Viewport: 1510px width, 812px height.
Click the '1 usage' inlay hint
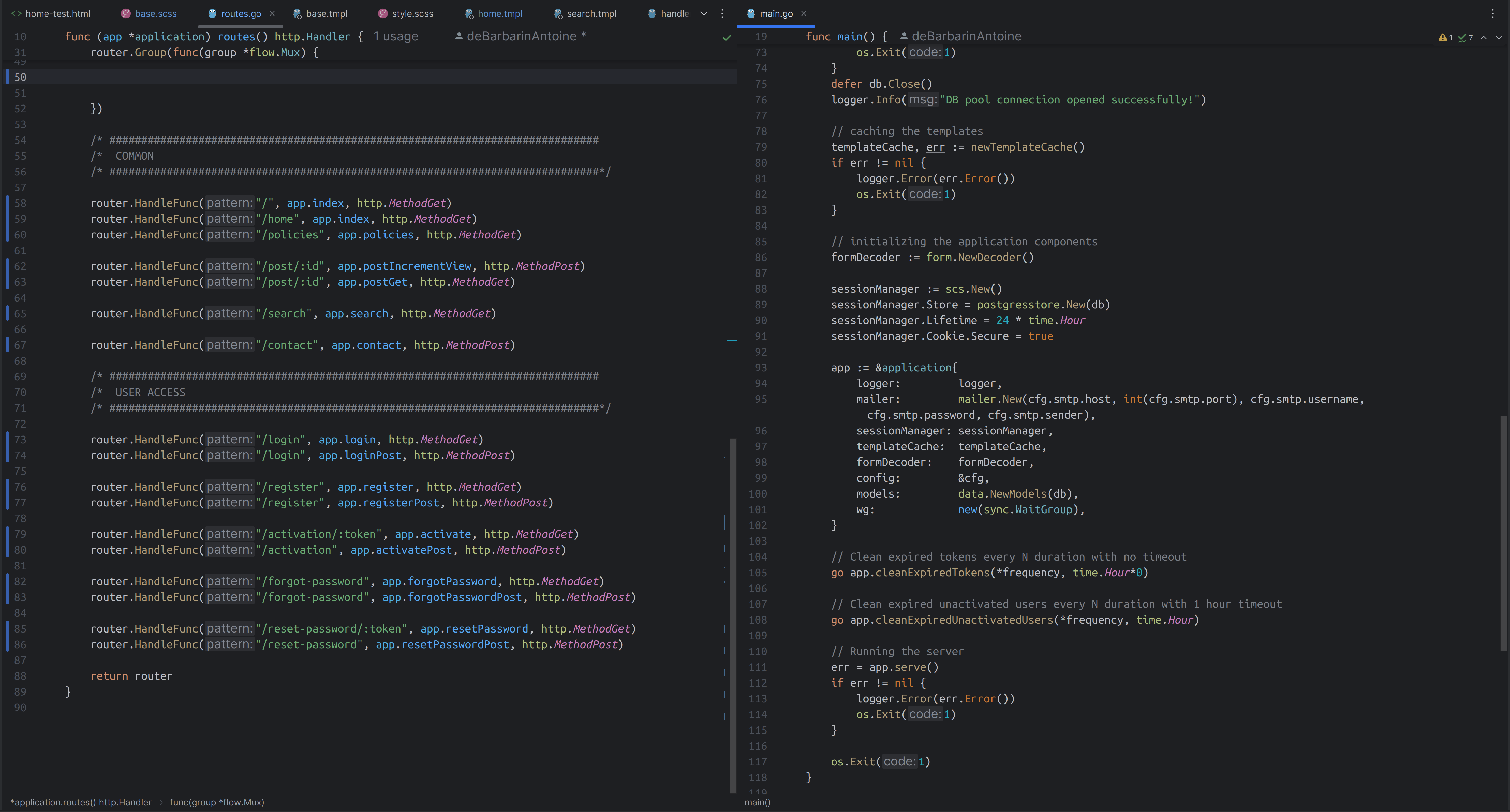pos(396,36)
